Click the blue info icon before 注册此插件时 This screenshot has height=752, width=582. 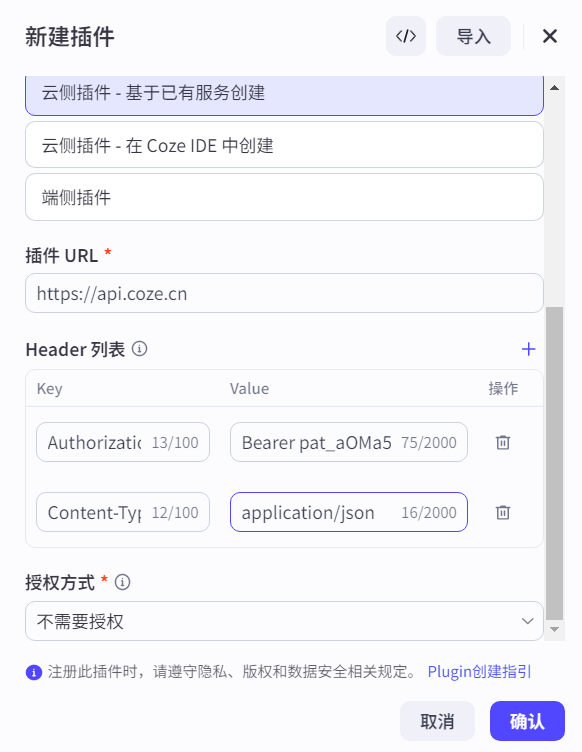click(34, 672)
